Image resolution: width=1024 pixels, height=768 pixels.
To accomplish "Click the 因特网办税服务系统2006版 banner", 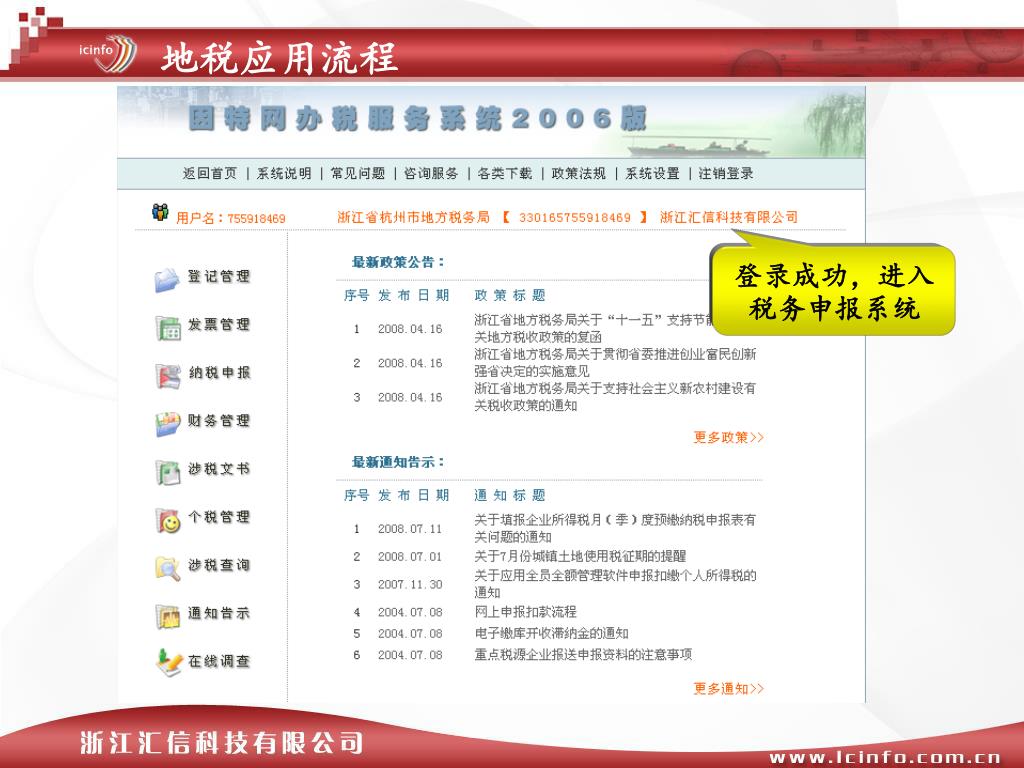I will tap(418, 119).
